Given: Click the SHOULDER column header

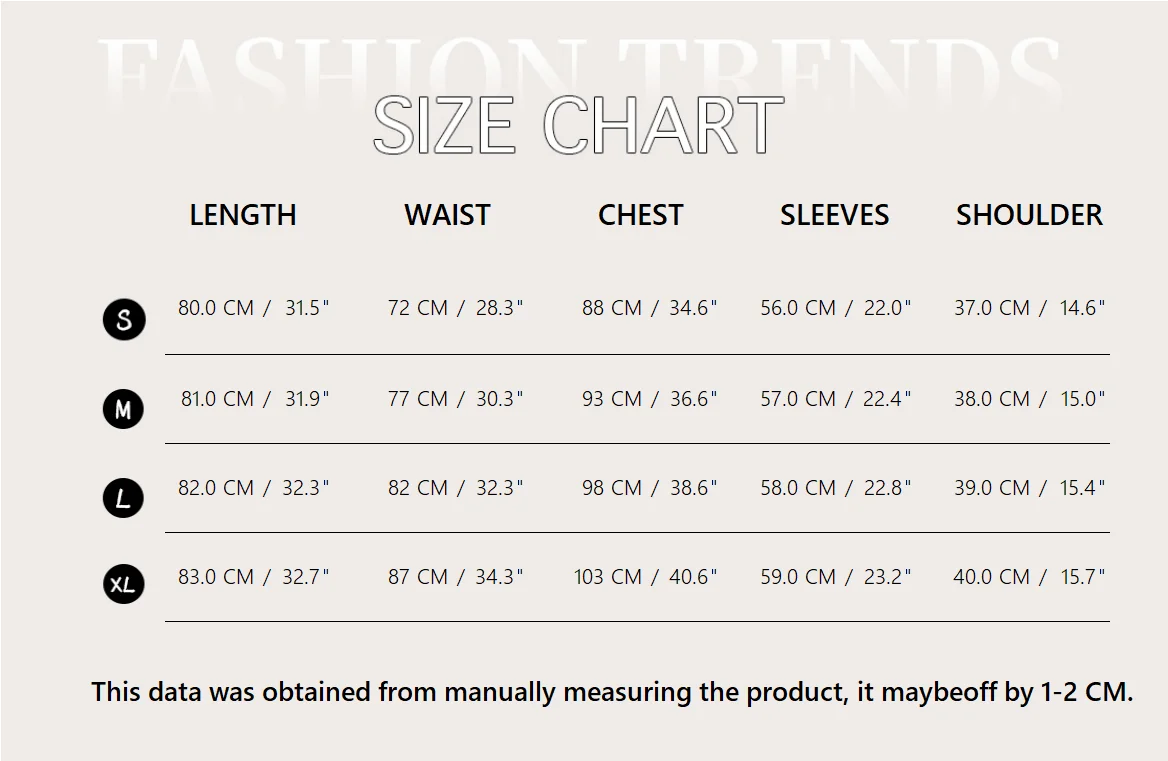Looking at the screenshot, I should tap(1029, 215).
